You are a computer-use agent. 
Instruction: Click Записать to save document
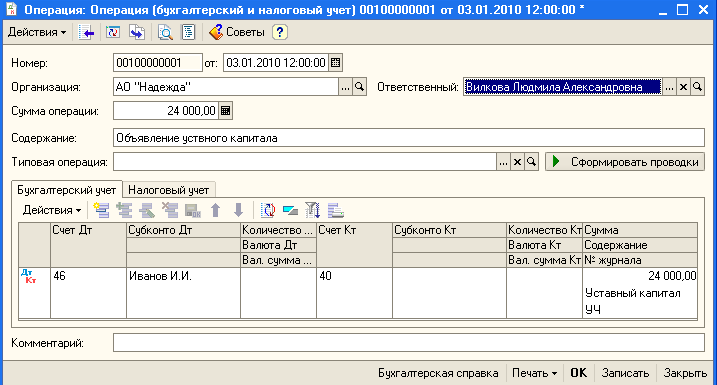pyautogui.click(x=625, y=373)
